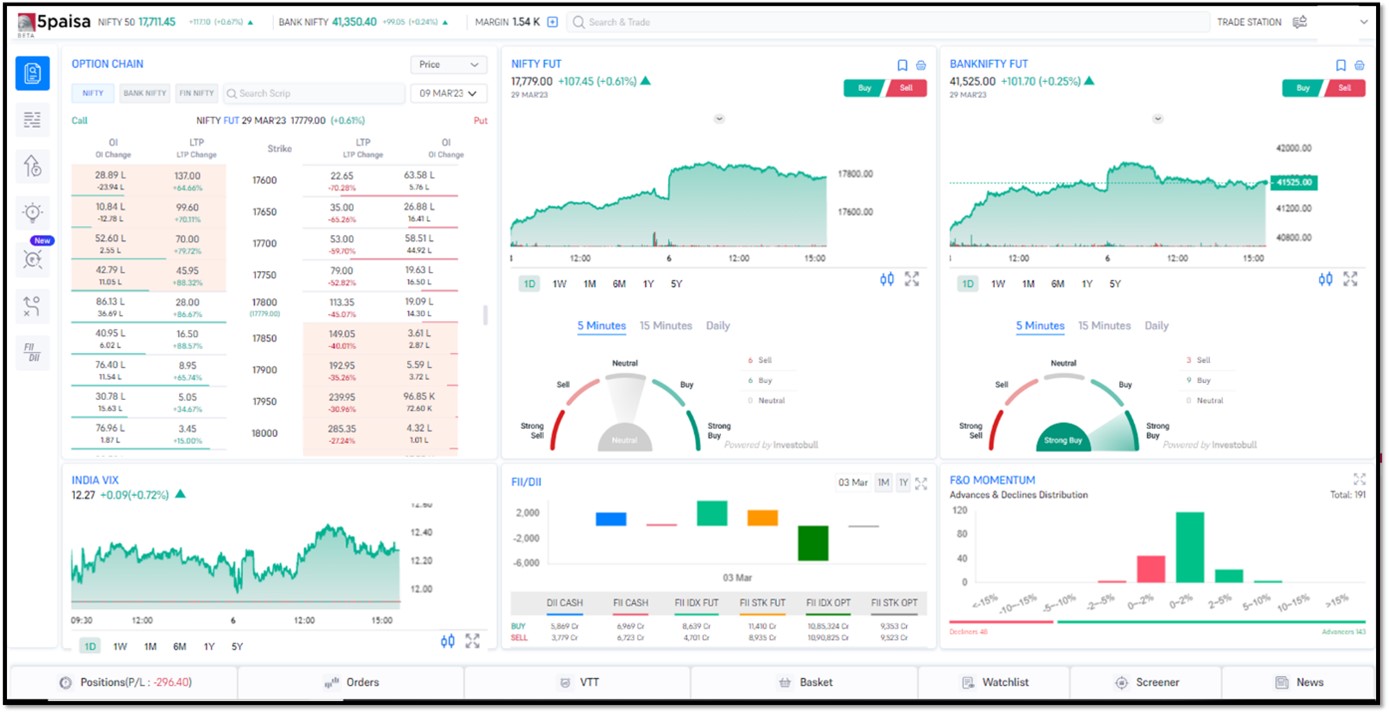The height and width of the screenshot is (713, 1389).
Task: Open the FII DII sidebar icon
Action: point(32,353)
